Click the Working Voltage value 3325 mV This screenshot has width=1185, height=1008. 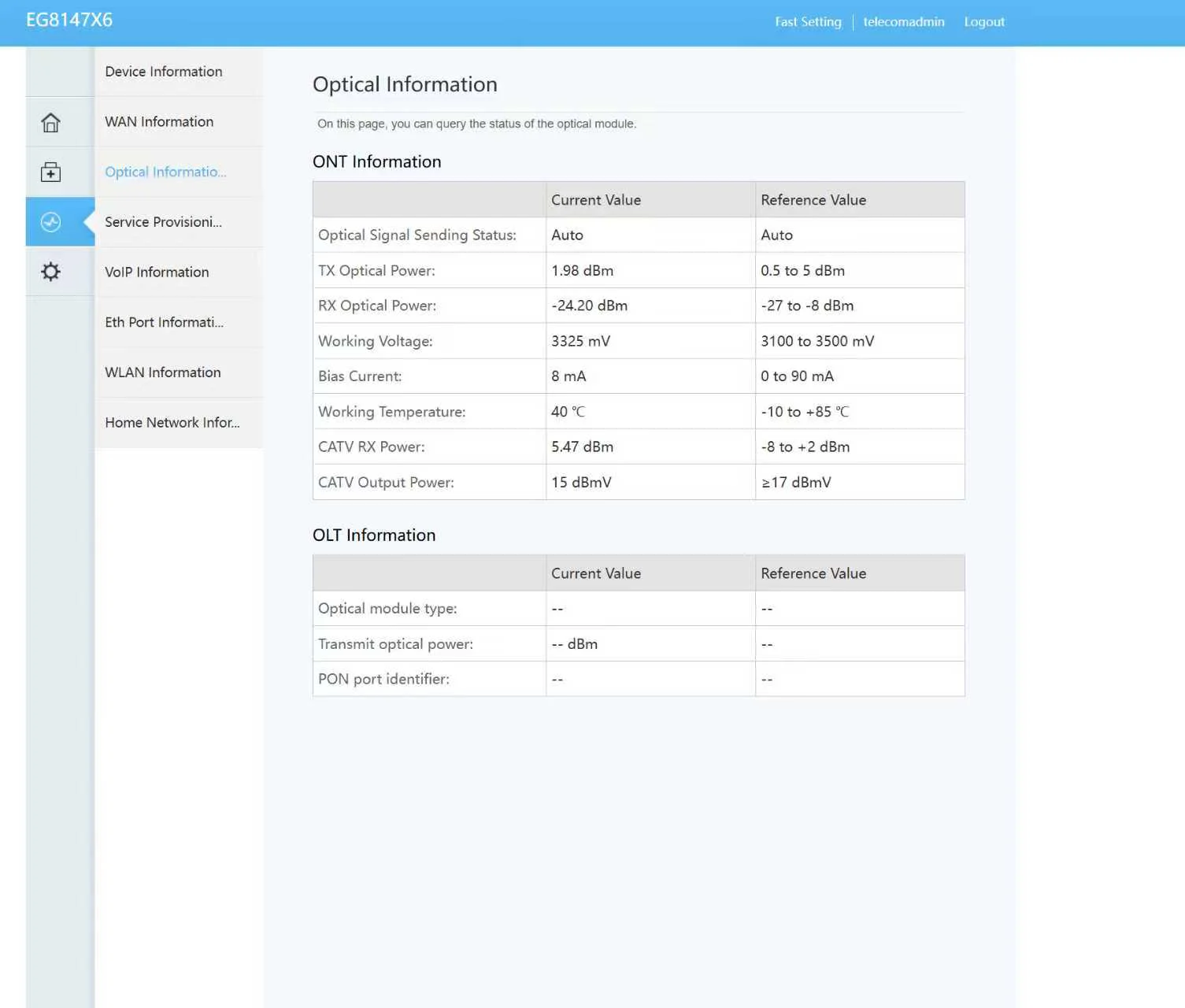coord(580,341)
